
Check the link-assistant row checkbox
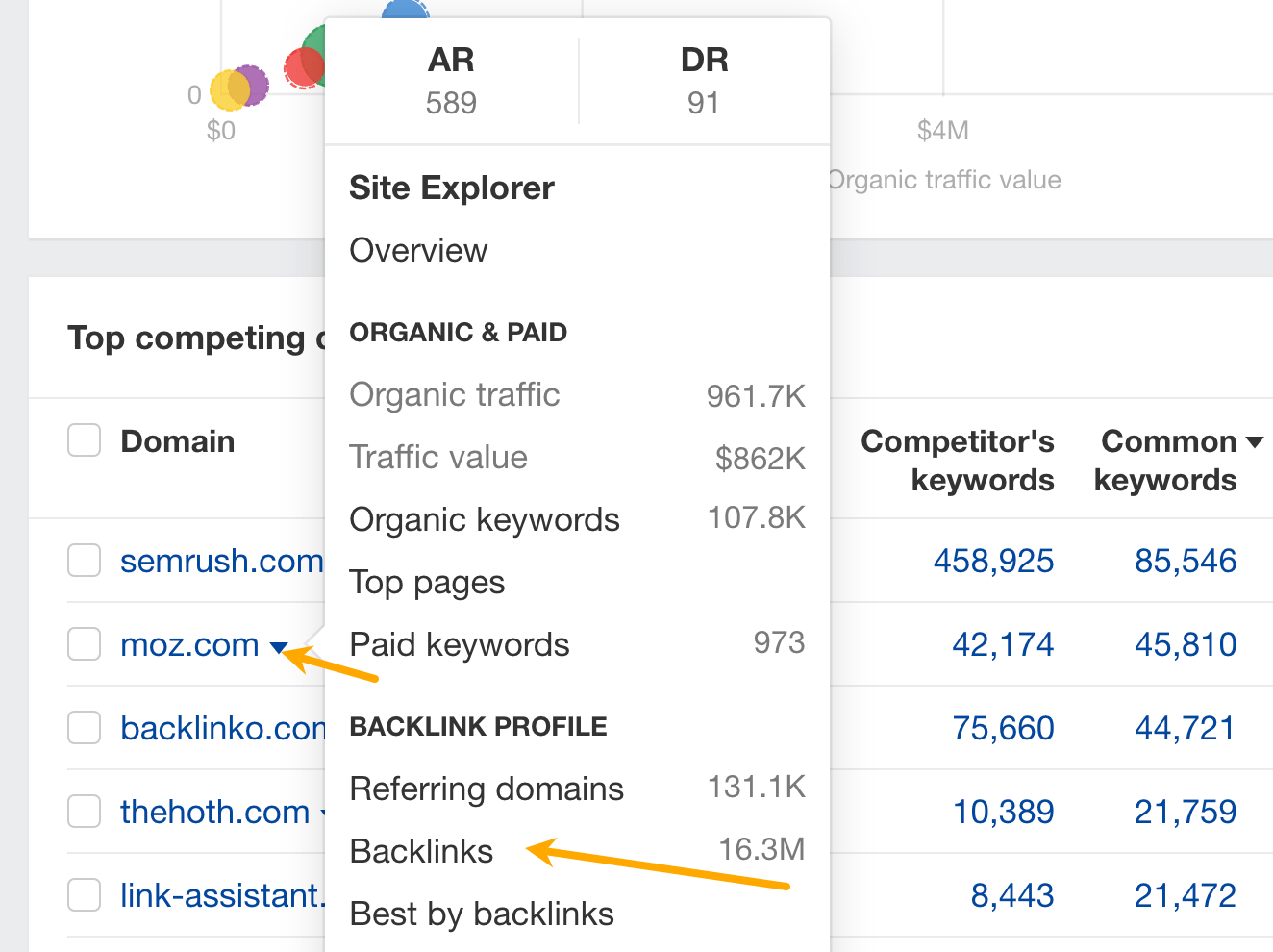(84, 894)
